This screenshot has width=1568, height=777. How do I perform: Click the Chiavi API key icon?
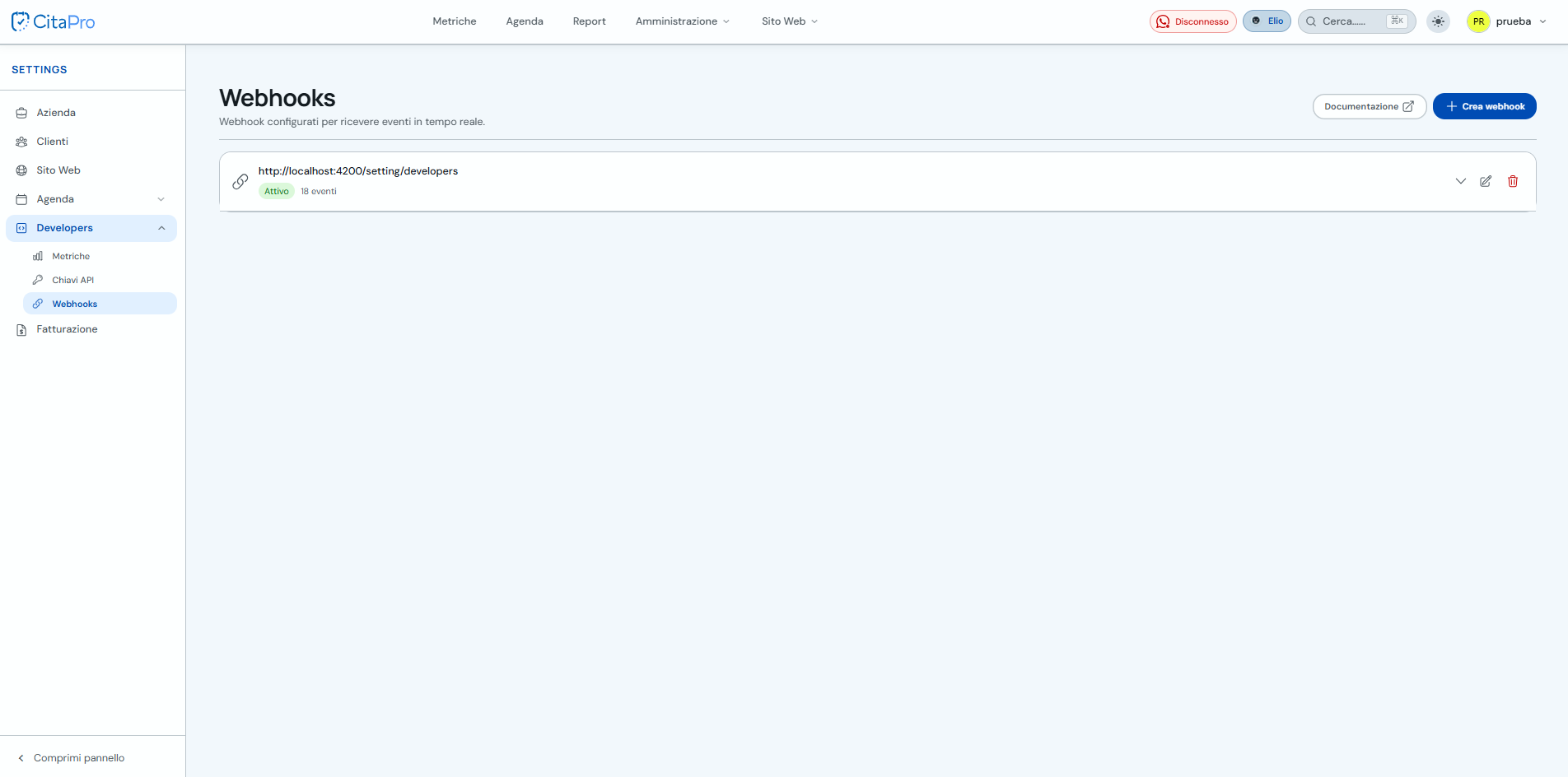(38, 280)
